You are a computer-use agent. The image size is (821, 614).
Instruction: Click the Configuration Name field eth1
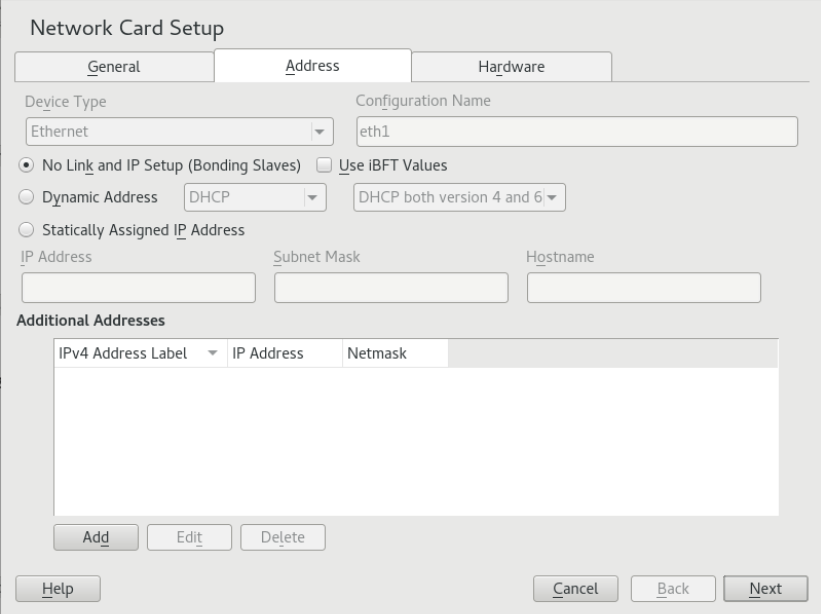(x=576, y=131)
